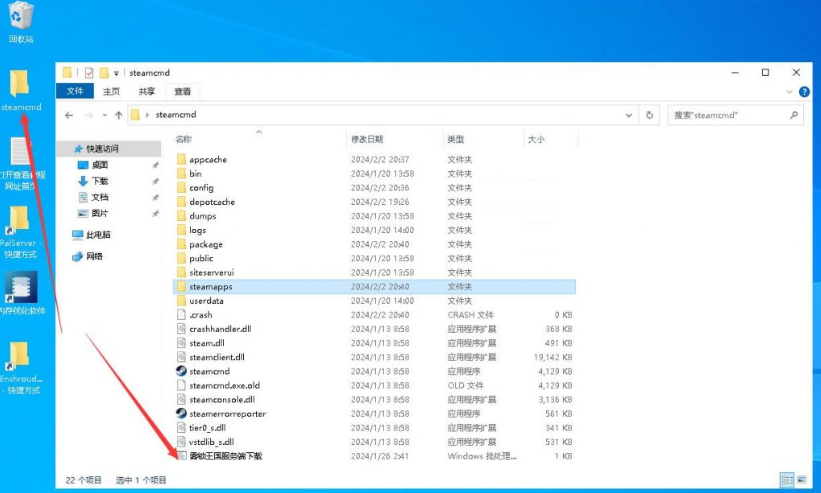Switch to the 查看 ribbon tab
821x493 pixels.
(x=183, y=91)
